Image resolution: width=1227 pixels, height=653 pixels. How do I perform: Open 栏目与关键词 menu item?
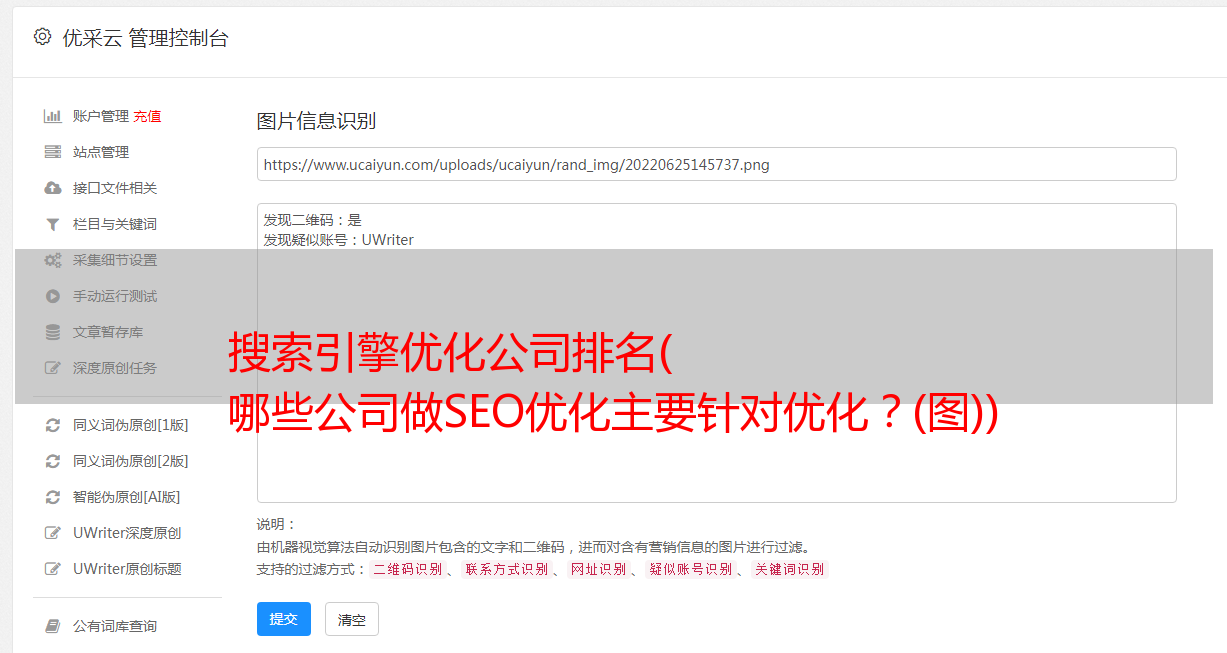point(115,224)
